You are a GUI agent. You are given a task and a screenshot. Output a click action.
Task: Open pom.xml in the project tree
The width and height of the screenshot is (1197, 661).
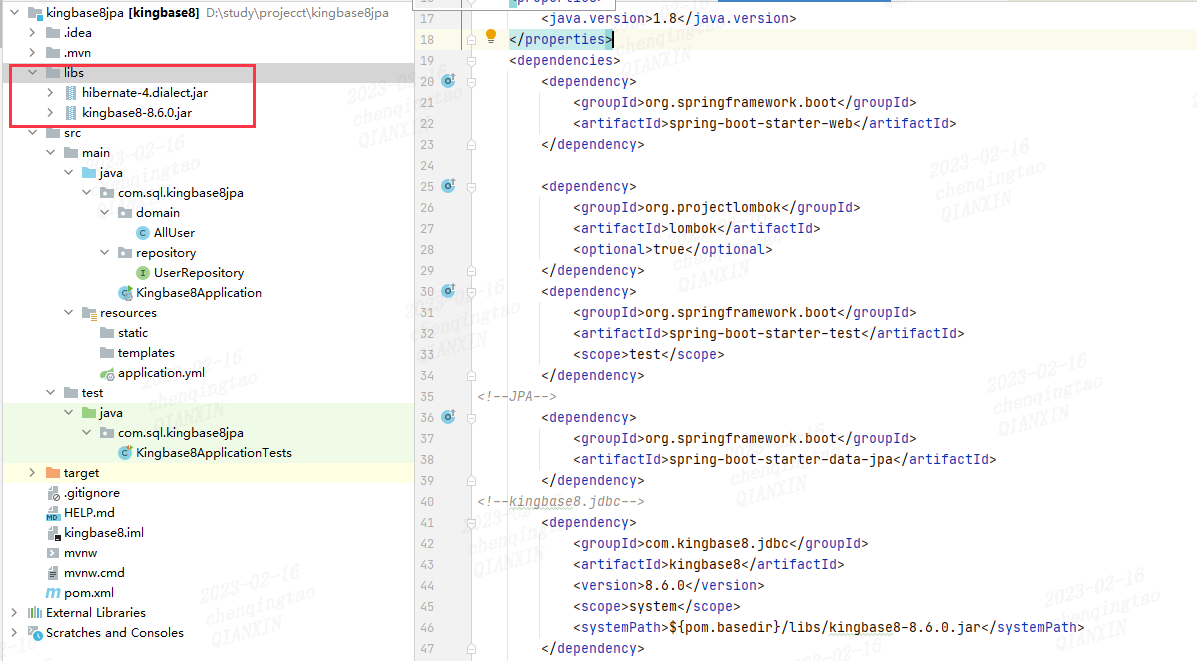pos(89,592)
